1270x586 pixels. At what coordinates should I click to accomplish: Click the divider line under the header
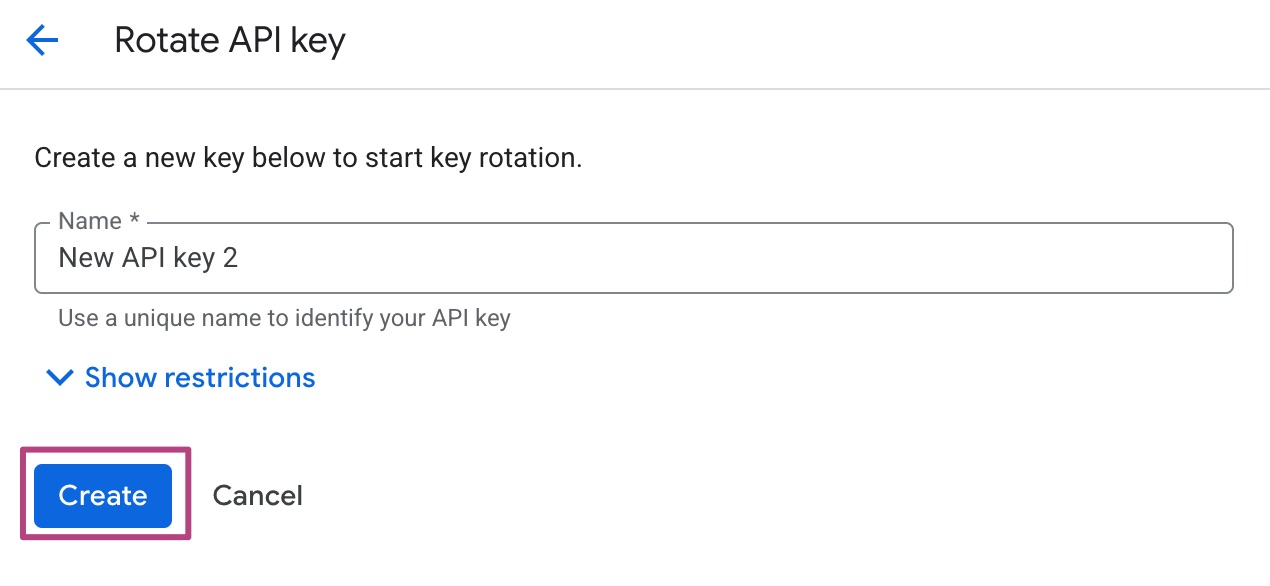coord(635,89)
